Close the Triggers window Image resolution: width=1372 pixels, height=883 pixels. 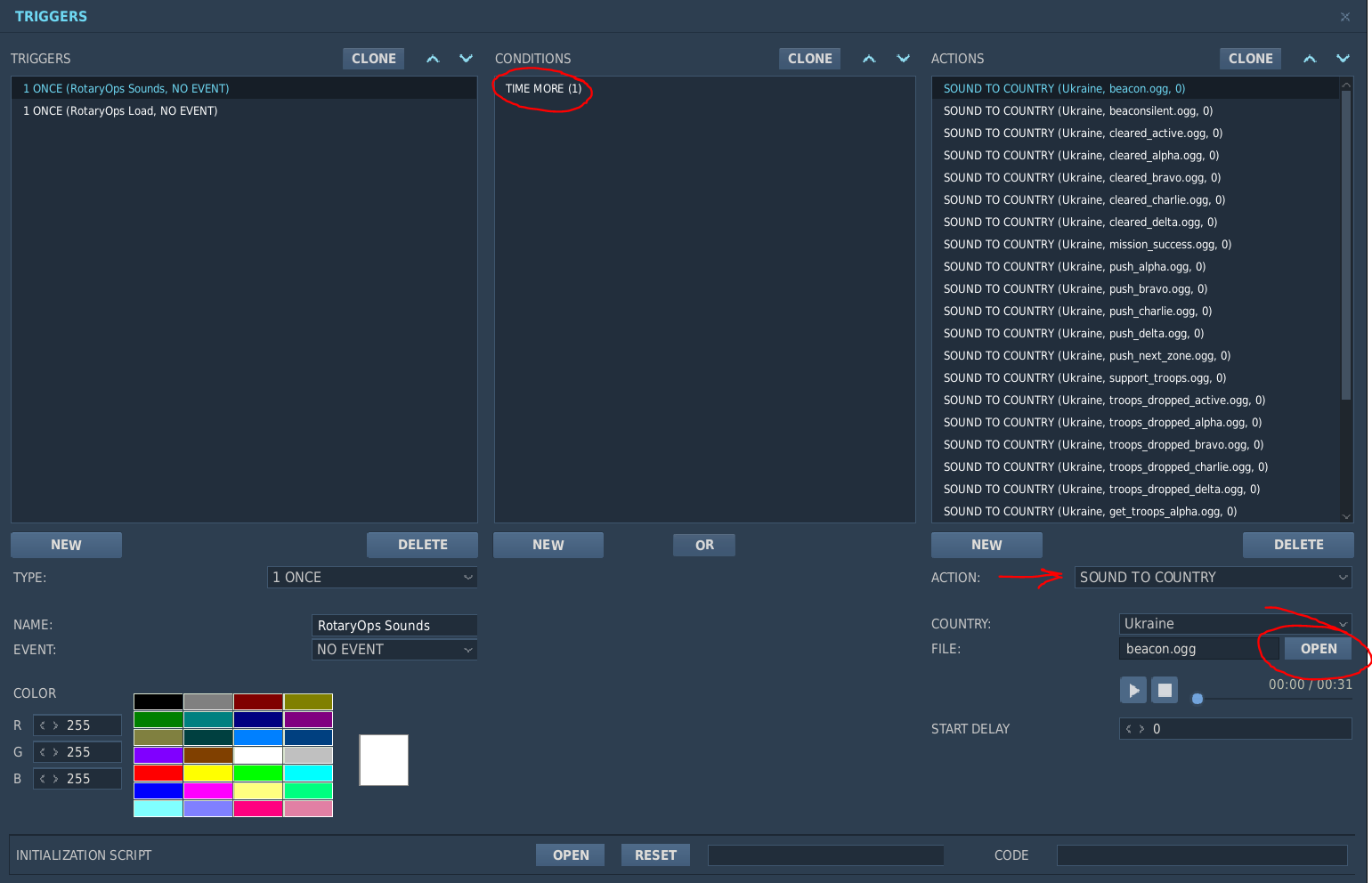[1345, 17]
